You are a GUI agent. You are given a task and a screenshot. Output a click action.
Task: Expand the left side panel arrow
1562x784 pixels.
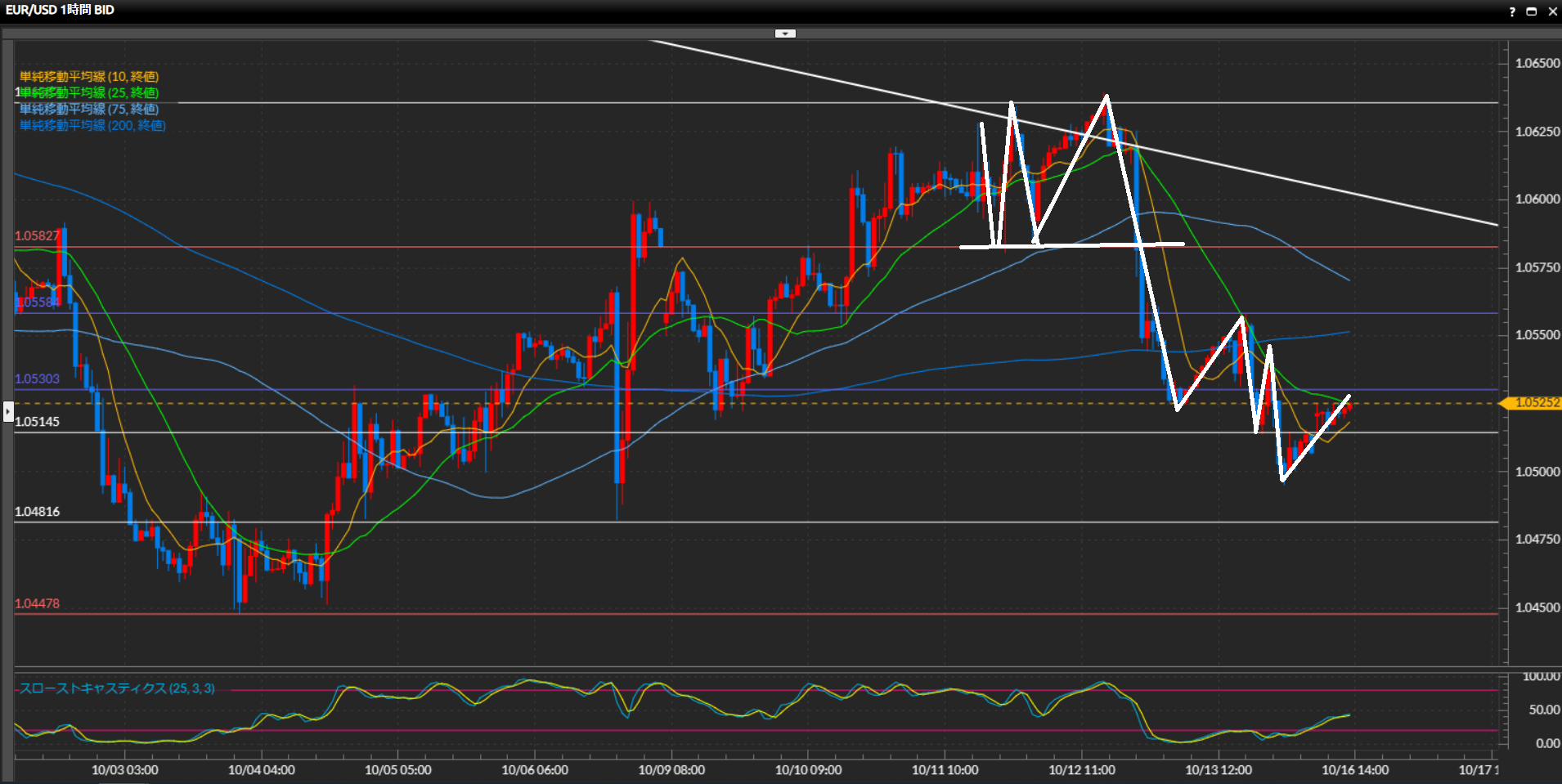[8, 411]
